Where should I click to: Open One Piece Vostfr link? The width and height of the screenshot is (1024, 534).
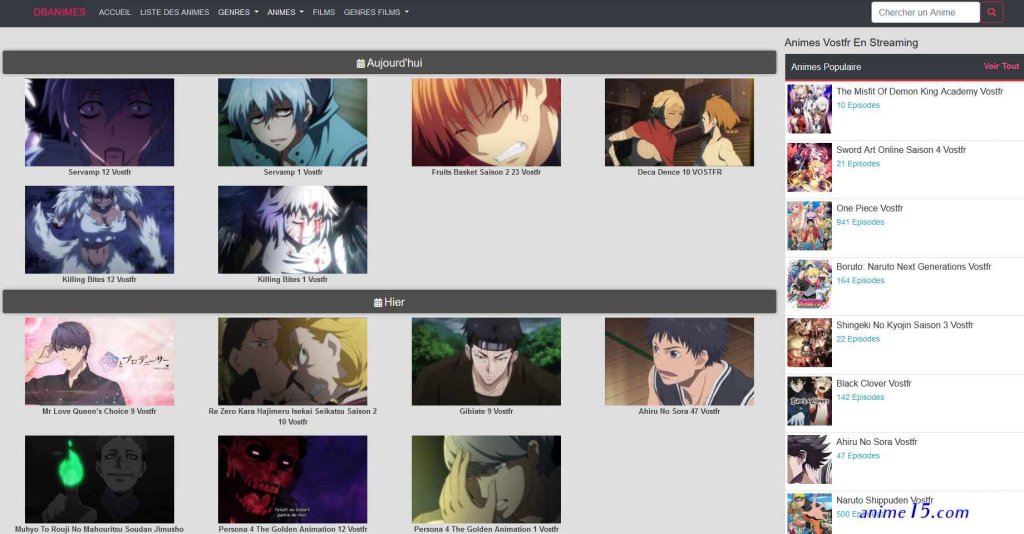click(x=869, y=208)
